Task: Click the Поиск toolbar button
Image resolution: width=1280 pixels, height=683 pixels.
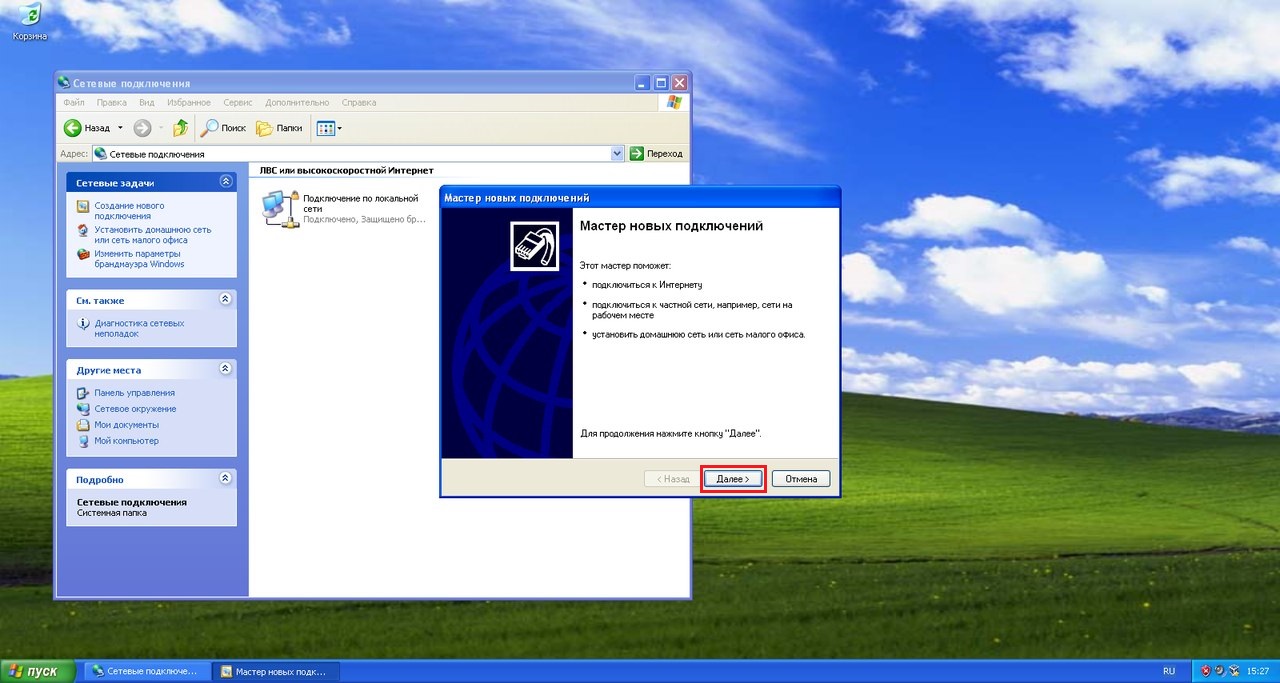Action: (223, 128)
